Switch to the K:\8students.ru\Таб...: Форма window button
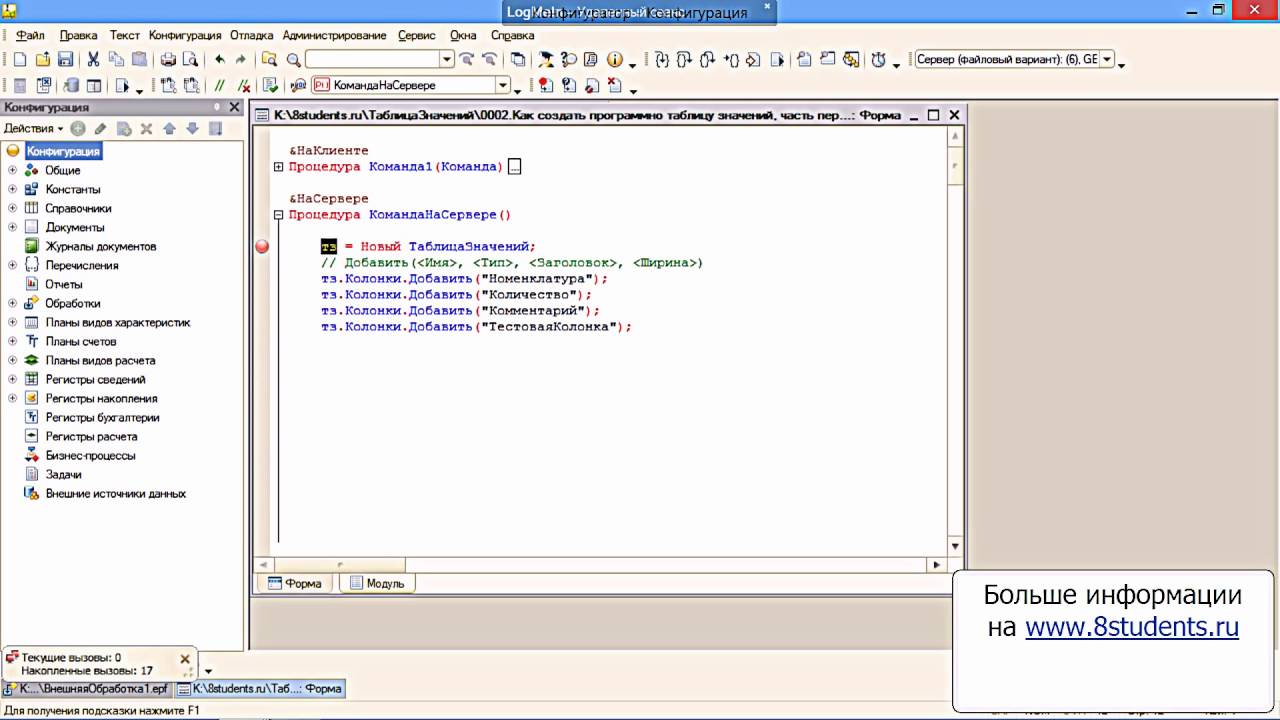This screenshot has width=1280, height=720. (260, 689)
